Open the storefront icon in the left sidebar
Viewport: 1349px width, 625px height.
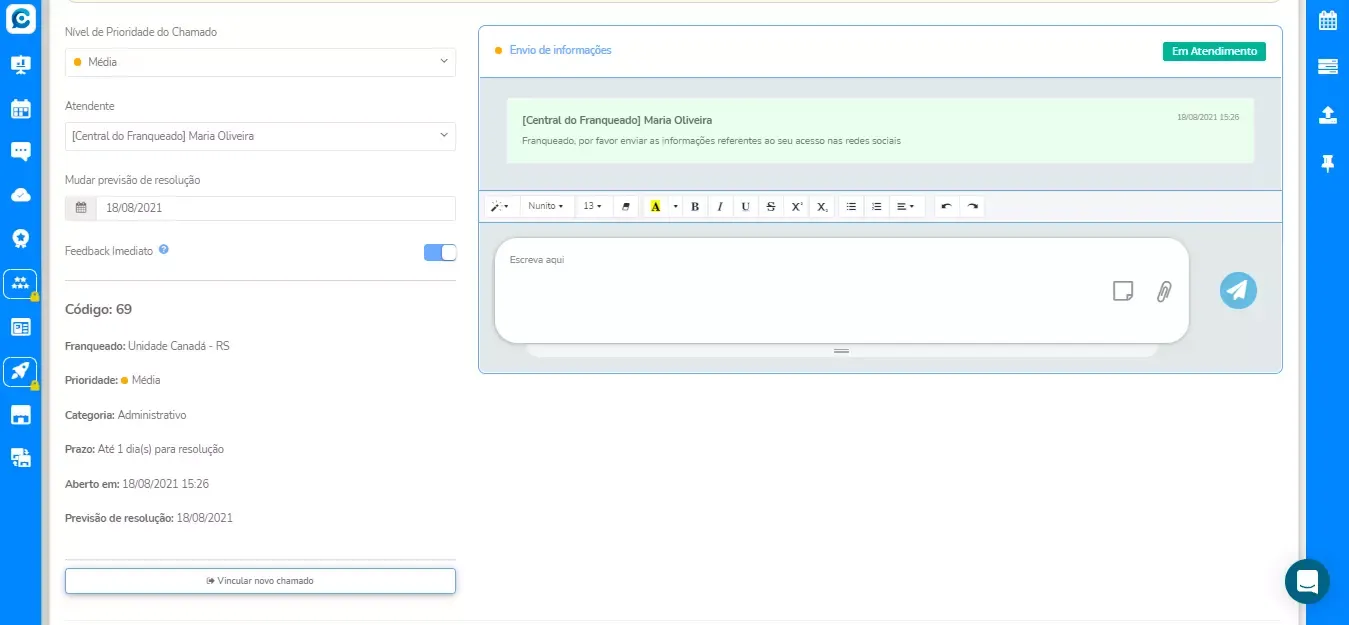pyautogui.click(x=20, y=414)
